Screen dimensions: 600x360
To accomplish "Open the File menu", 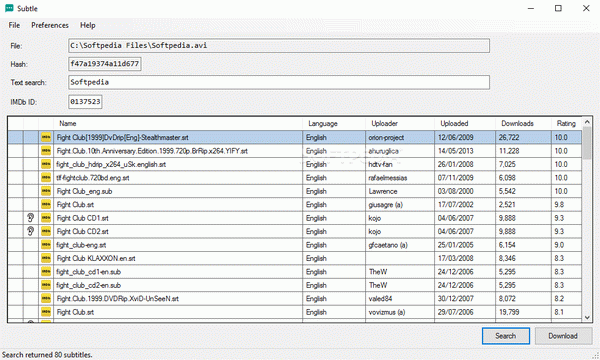I will click(x=14, y=25).
